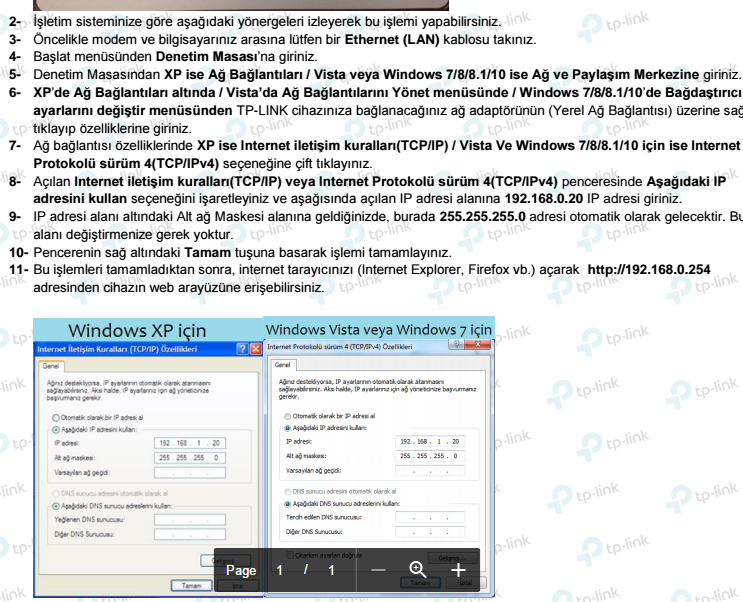Click 'adresinden cihazın web arayüzüne erişebilirsiniz' line
Screen dimensions: 743x602
coord(179,288)
